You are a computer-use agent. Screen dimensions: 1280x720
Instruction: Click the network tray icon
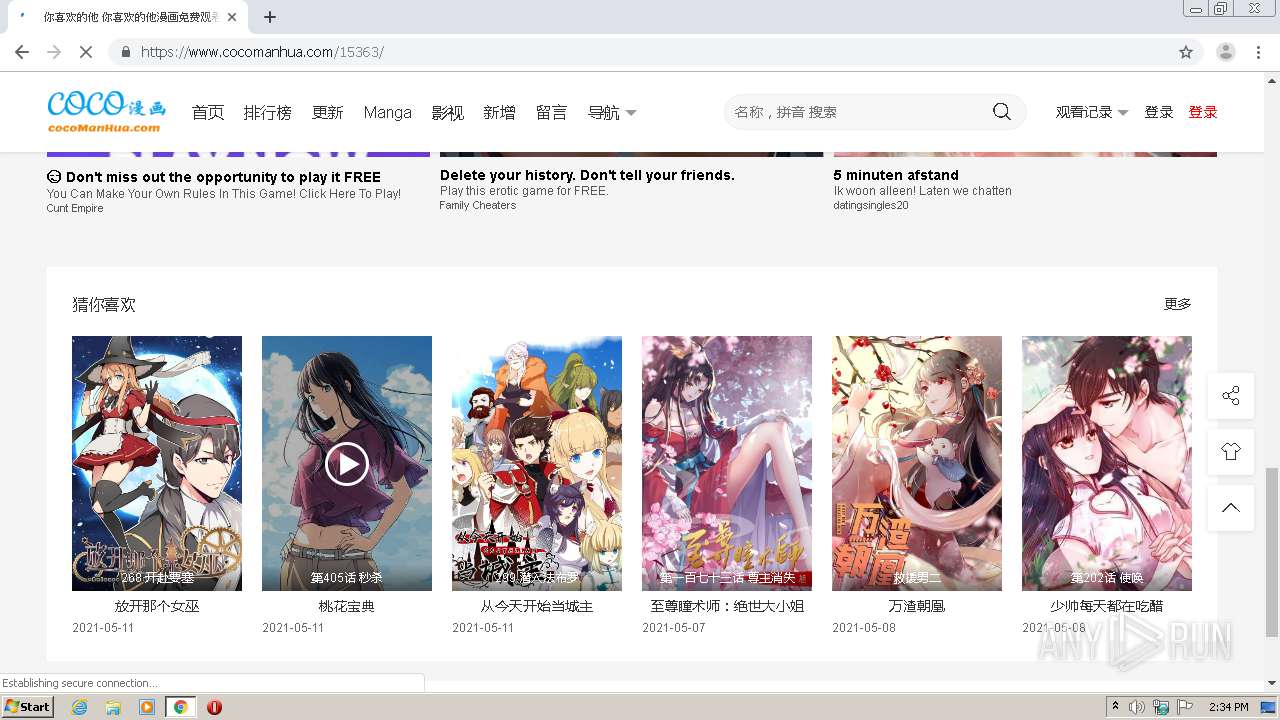[1161, 707]
